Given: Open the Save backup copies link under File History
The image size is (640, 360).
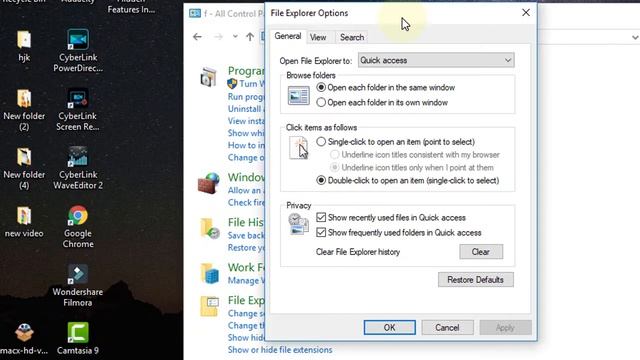Looking at the screenshot, I should (x=246, y=236).
